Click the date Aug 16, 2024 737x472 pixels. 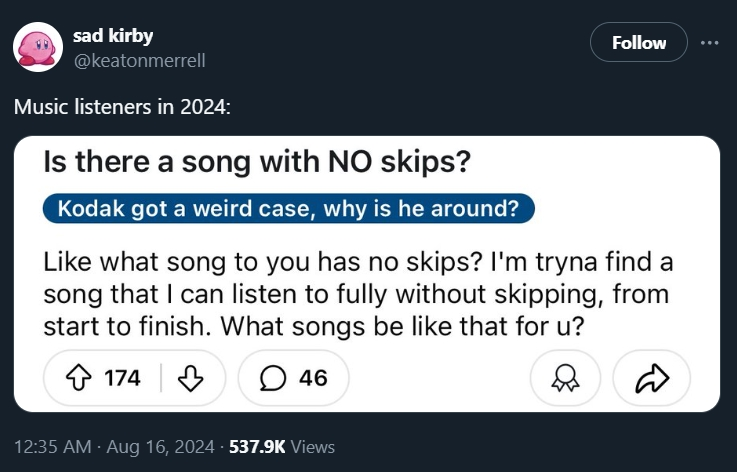point(159,447)
